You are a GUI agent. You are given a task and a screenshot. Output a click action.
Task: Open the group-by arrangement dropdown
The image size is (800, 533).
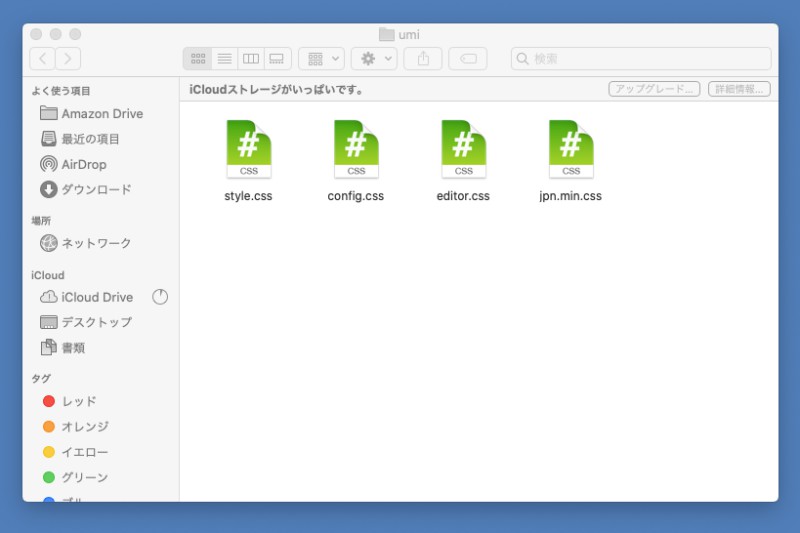[x=321, y=59]
